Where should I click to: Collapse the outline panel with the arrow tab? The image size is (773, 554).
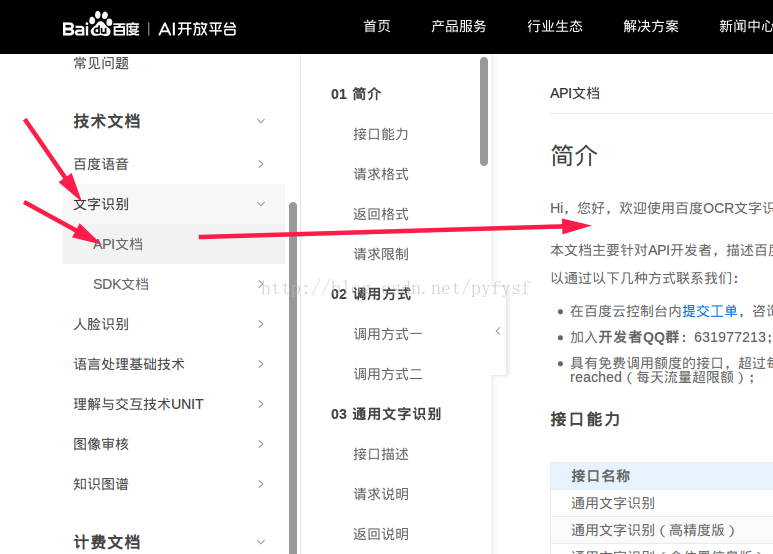click(498, 331)
